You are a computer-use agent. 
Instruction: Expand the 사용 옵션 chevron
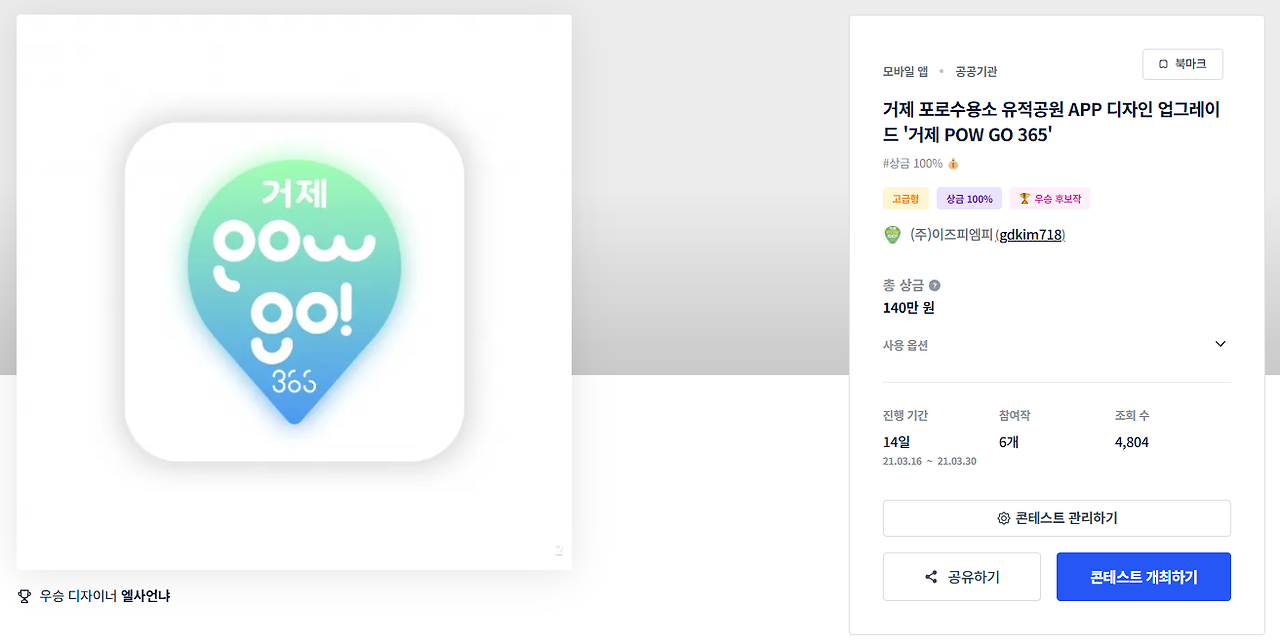1220,344
